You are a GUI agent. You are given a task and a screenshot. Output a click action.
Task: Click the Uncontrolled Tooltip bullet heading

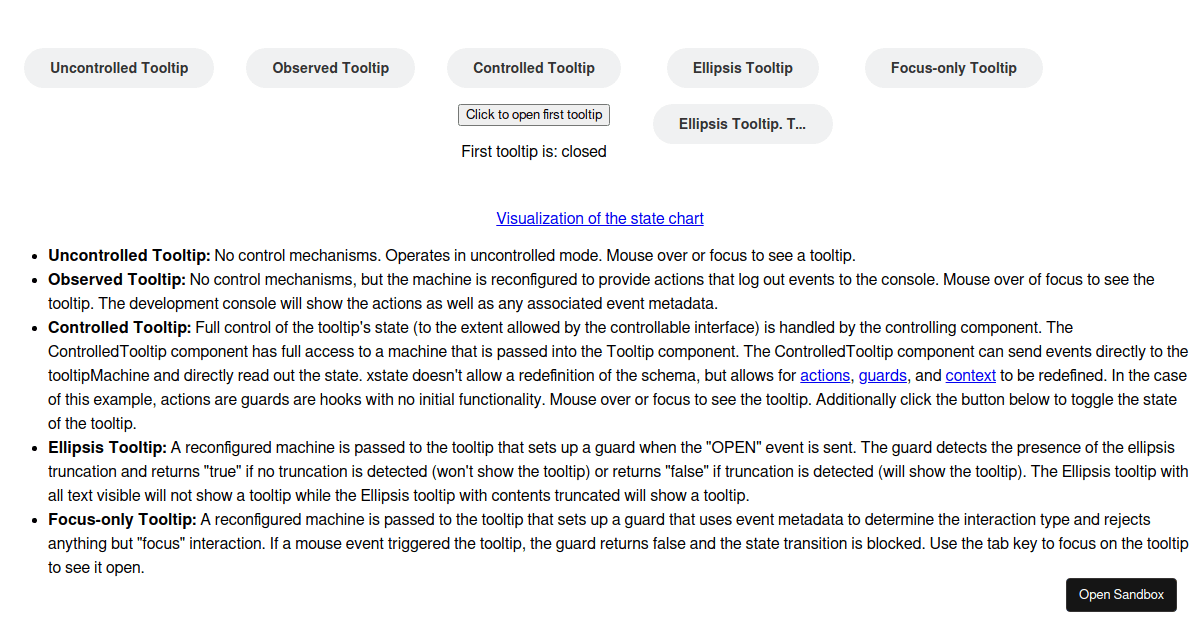(x=128, y=255)
